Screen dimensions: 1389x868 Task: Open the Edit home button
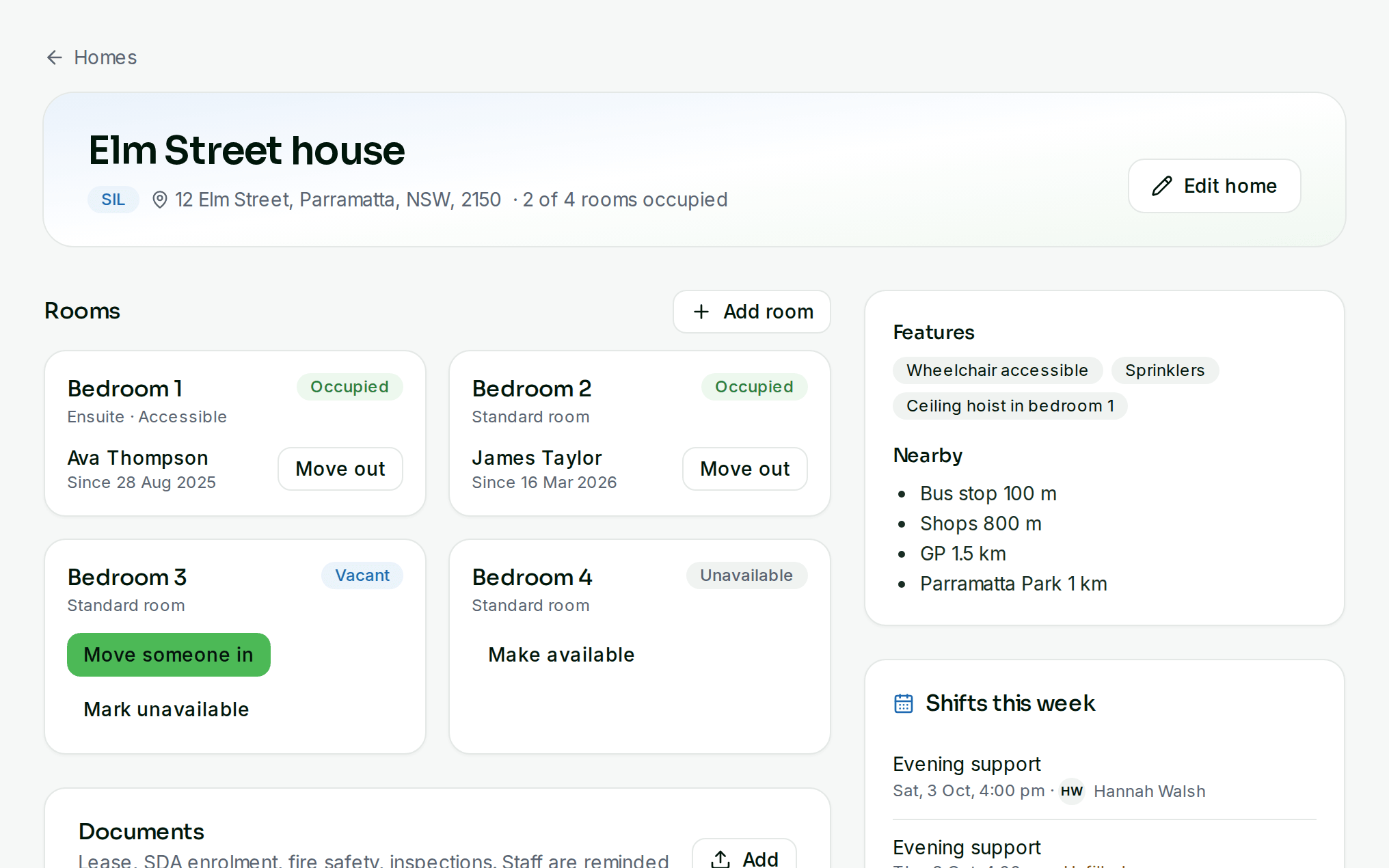click(x=1214, y=186)
